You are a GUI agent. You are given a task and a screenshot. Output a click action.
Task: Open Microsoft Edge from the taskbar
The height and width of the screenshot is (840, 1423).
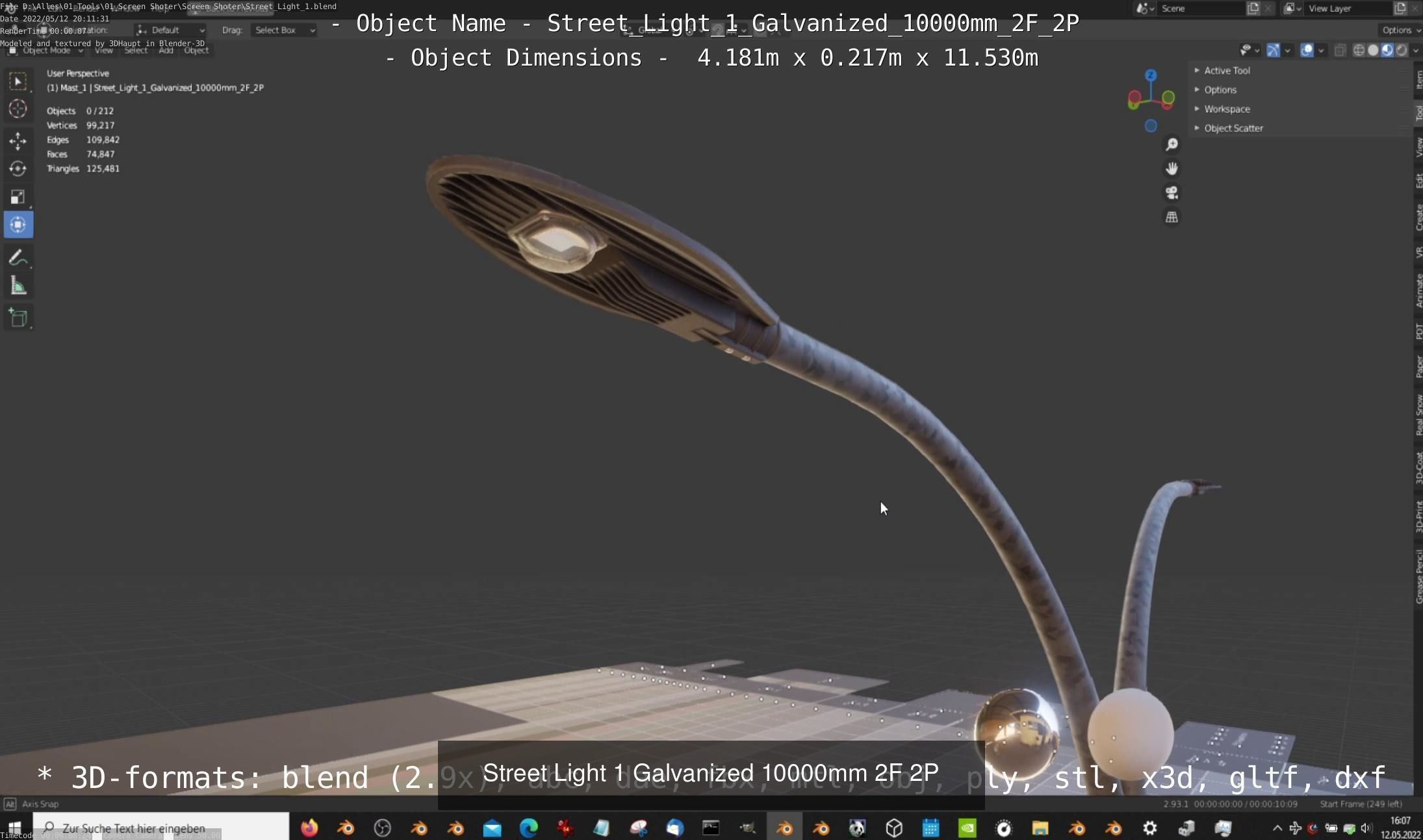coord(529,828)
